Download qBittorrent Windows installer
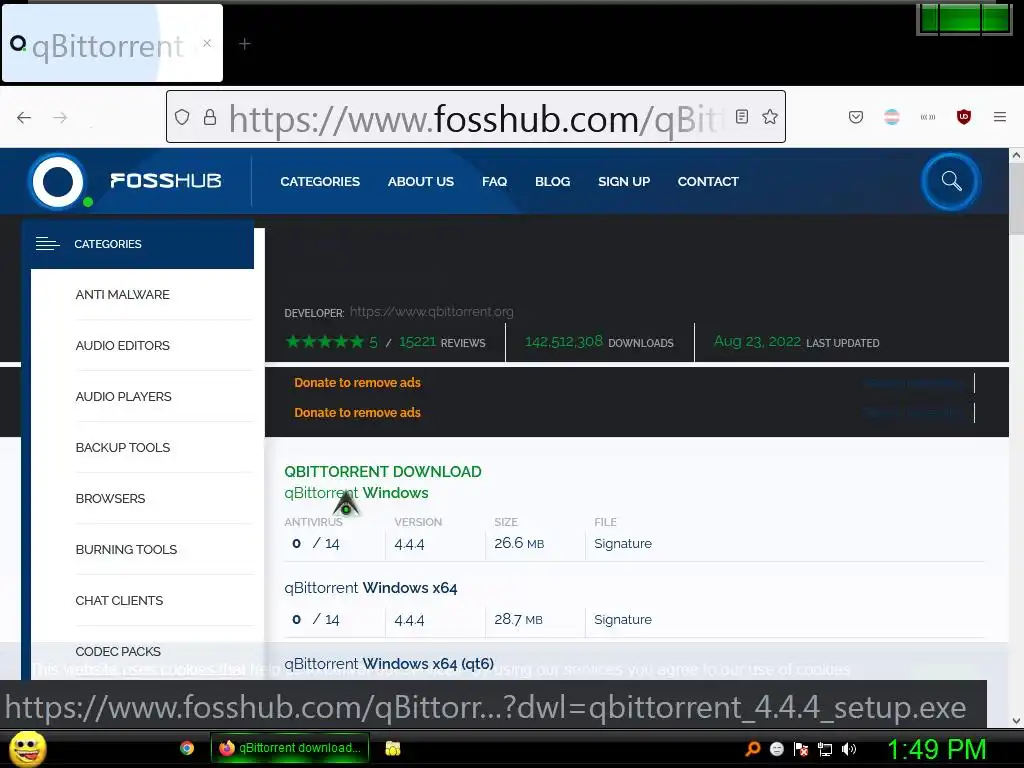Image resolution: width=1024 pixels, height=768 pixels. point(356,492)
